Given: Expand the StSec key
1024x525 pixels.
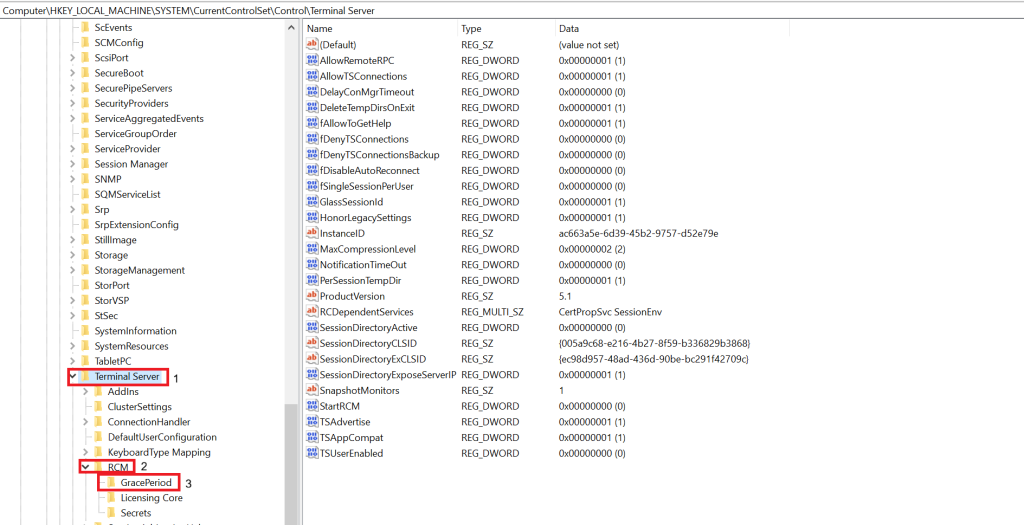Looking at the screenshot, I should click(x=72, y=316).
